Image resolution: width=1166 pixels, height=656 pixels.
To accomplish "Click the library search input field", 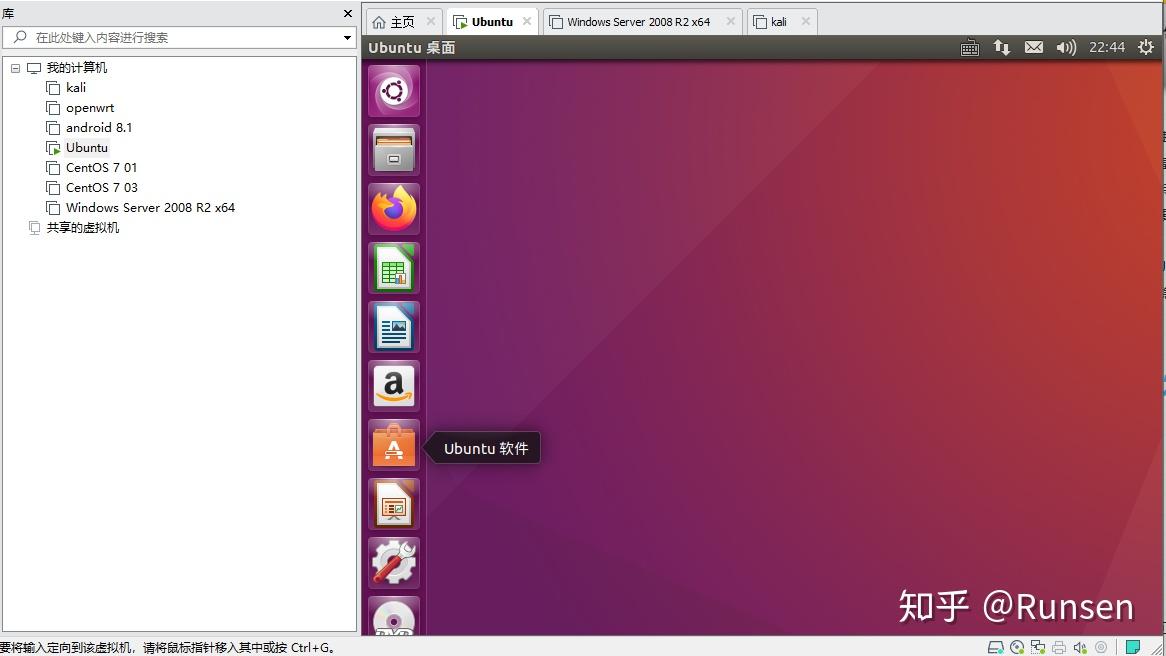I will 178,37.
